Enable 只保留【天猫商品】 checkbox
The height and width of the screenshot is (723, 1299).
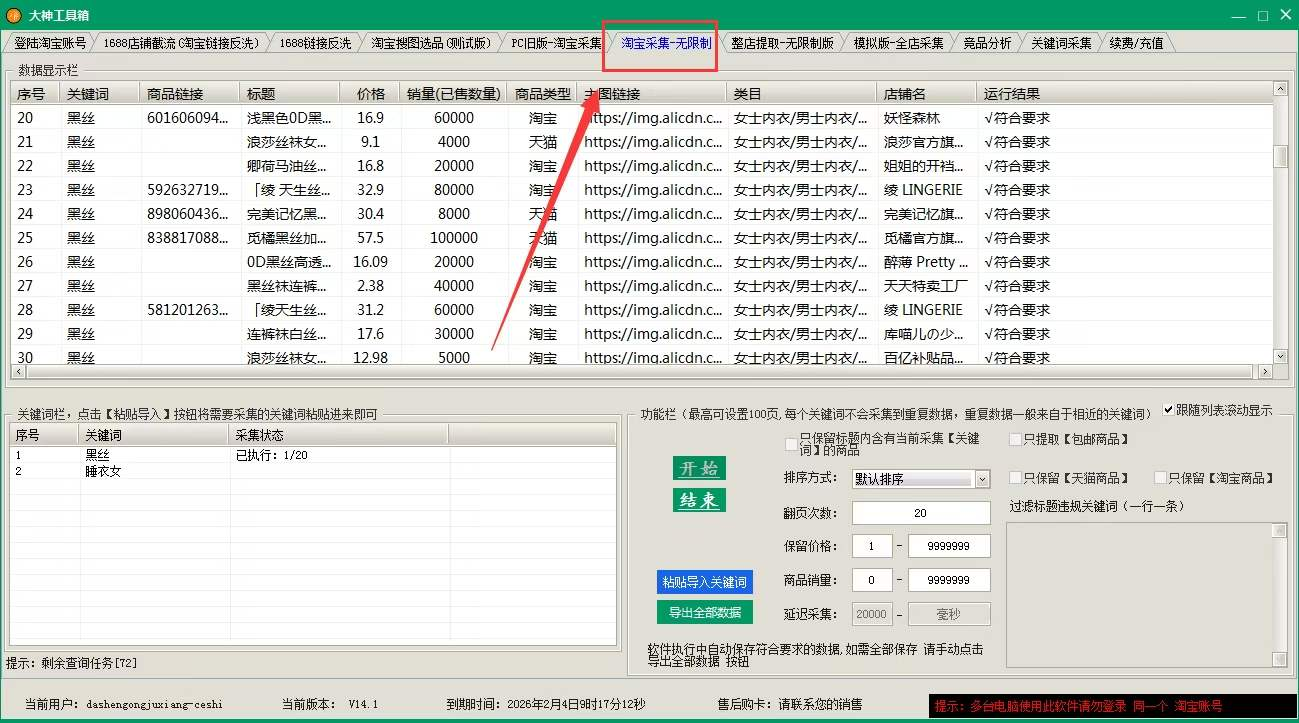[x=1016, y=478]
